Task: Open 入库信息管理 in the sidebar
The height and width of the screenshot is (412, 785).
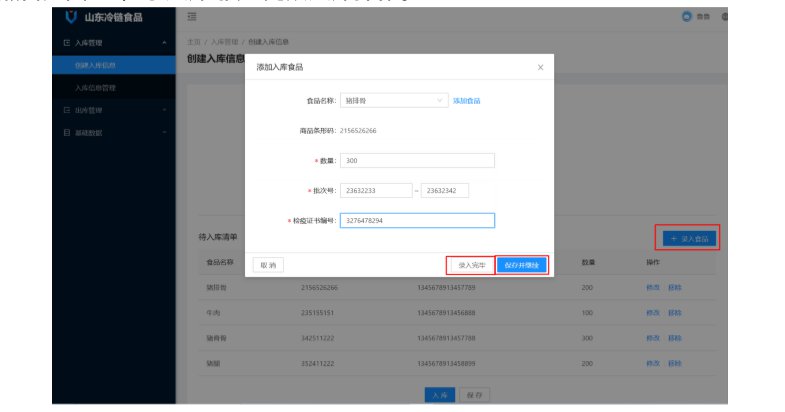Action: (x=95, y=88)
